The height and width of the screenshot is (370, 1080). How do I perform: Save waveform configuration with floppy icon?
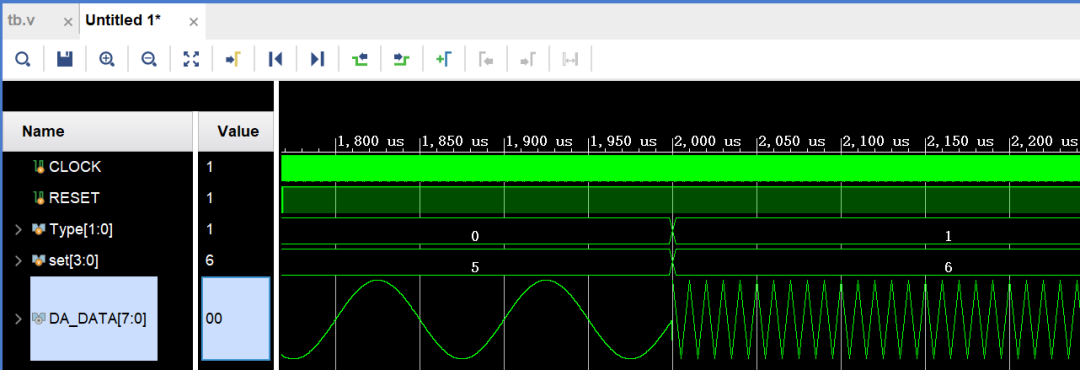click(x=65, y=59)
